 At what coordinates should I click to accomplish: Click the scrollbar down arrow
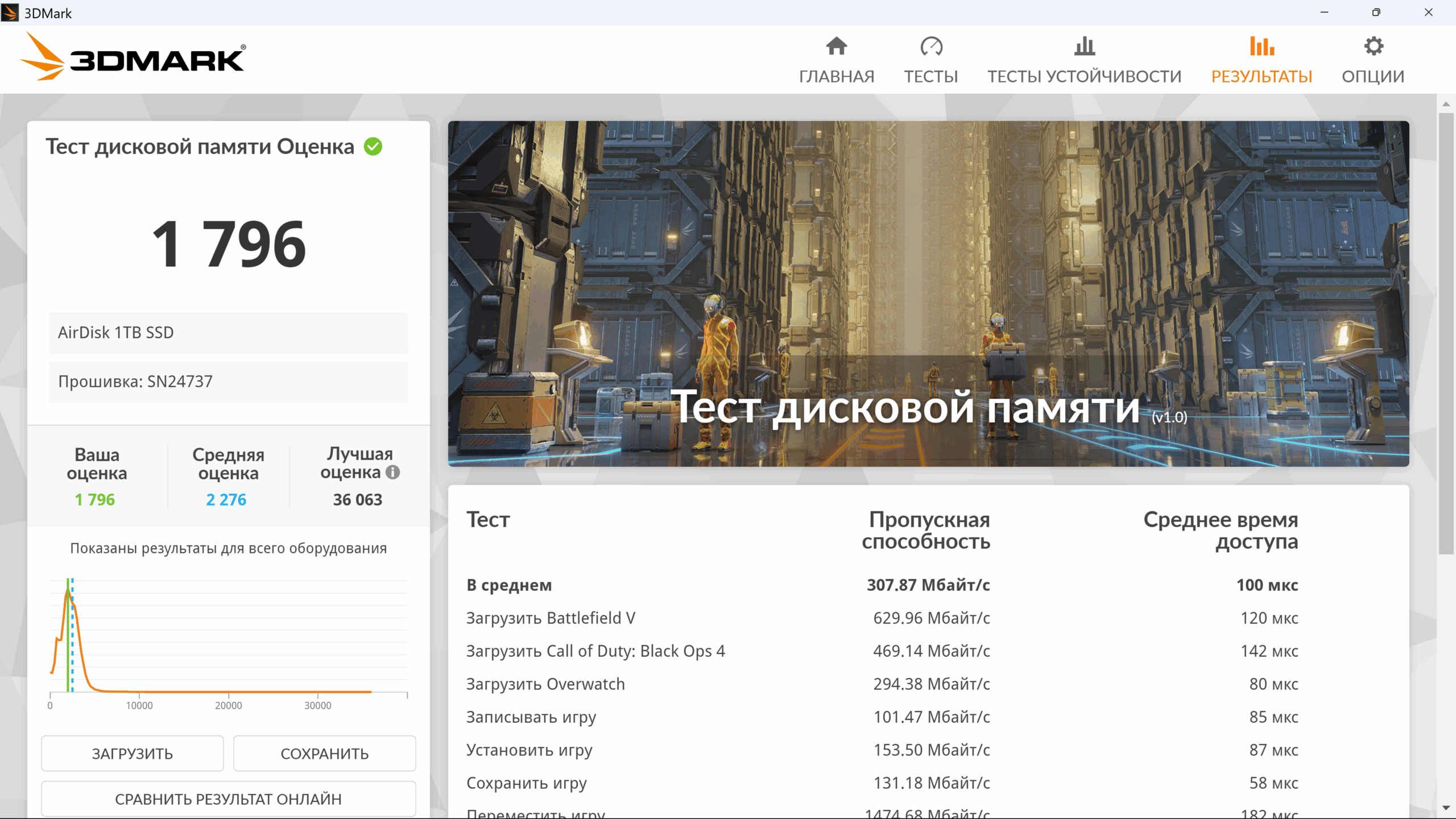[x=1446, y=808]
